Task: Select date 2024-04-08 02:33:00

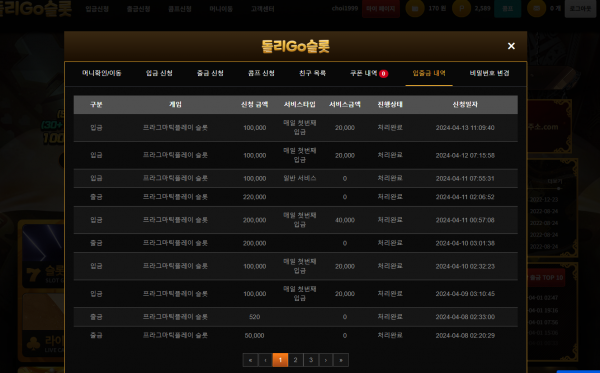Action: (465, 317)
